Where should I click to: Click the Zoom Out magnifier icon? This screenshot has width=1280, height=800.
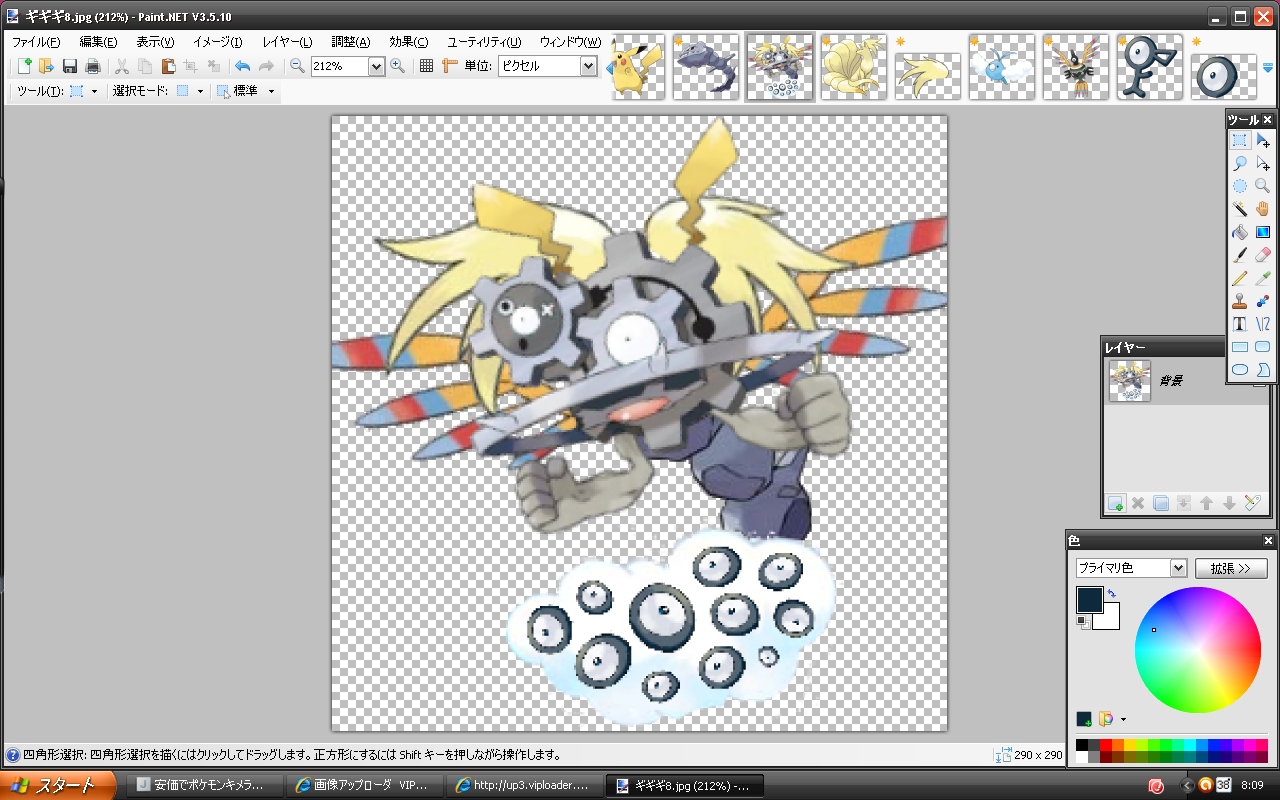[297, 66]
